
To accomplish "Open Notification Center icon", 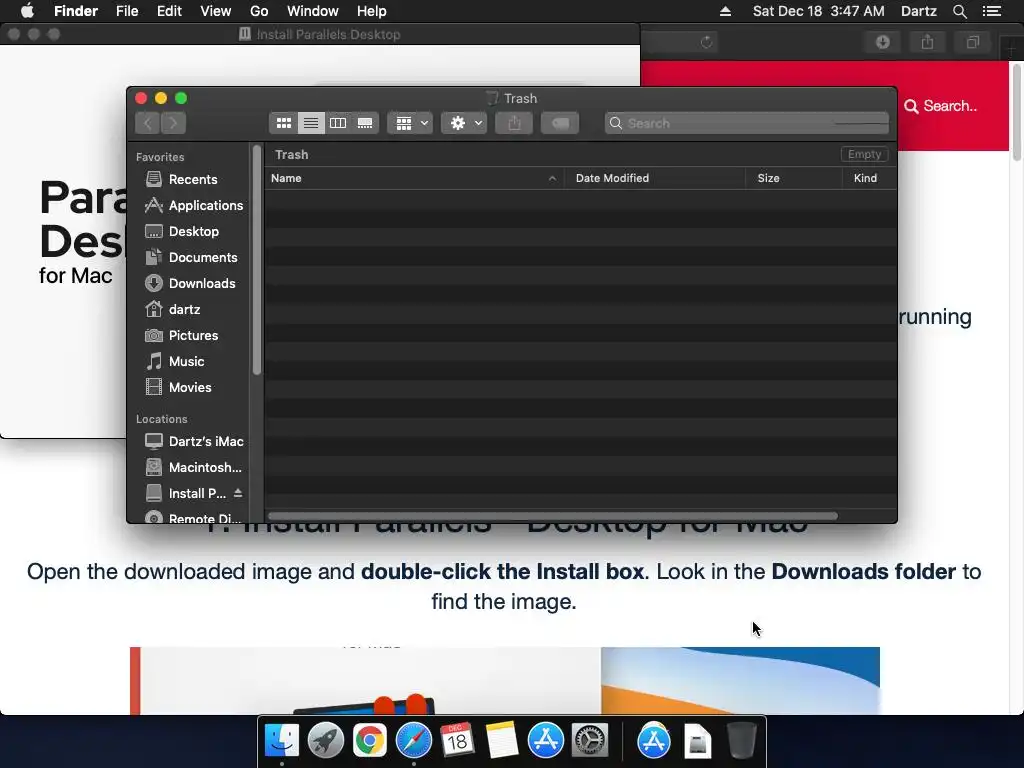I will [992, 11].
